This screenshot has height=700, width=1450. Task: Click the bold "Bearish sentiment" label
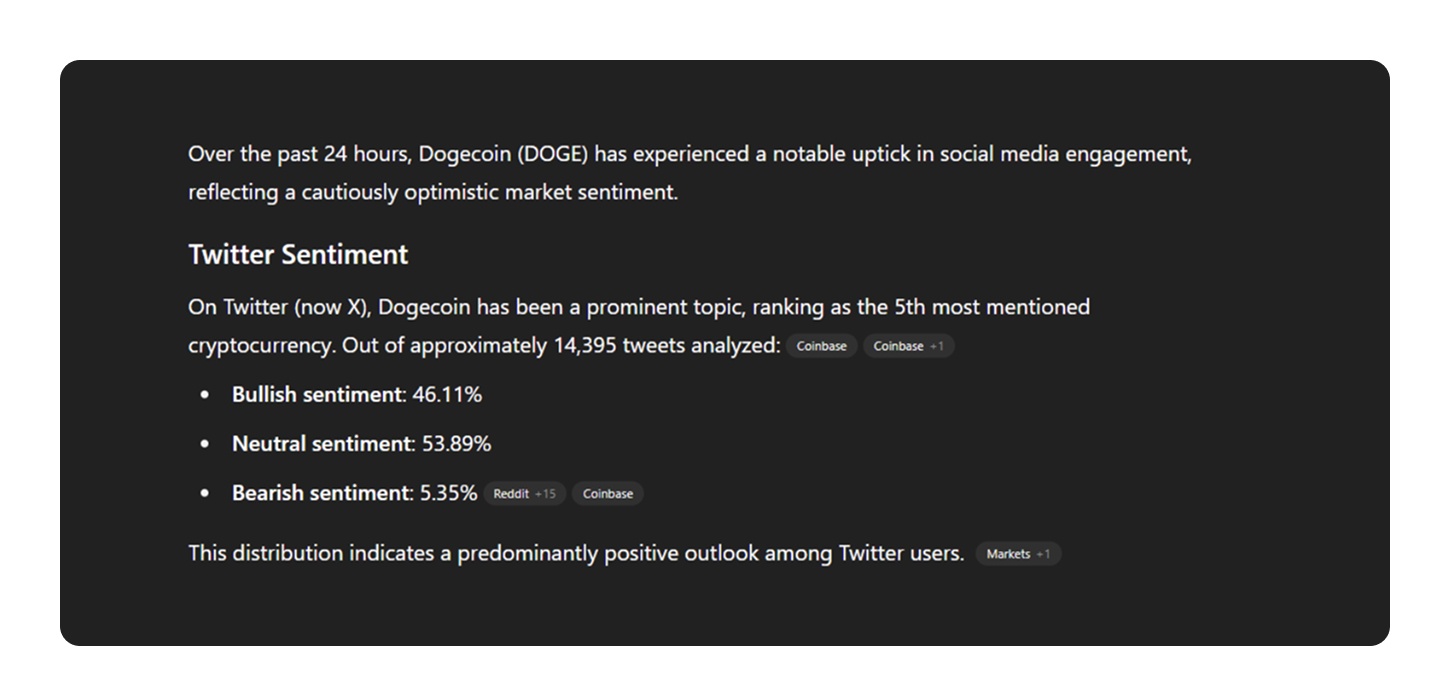click(322, 493)
